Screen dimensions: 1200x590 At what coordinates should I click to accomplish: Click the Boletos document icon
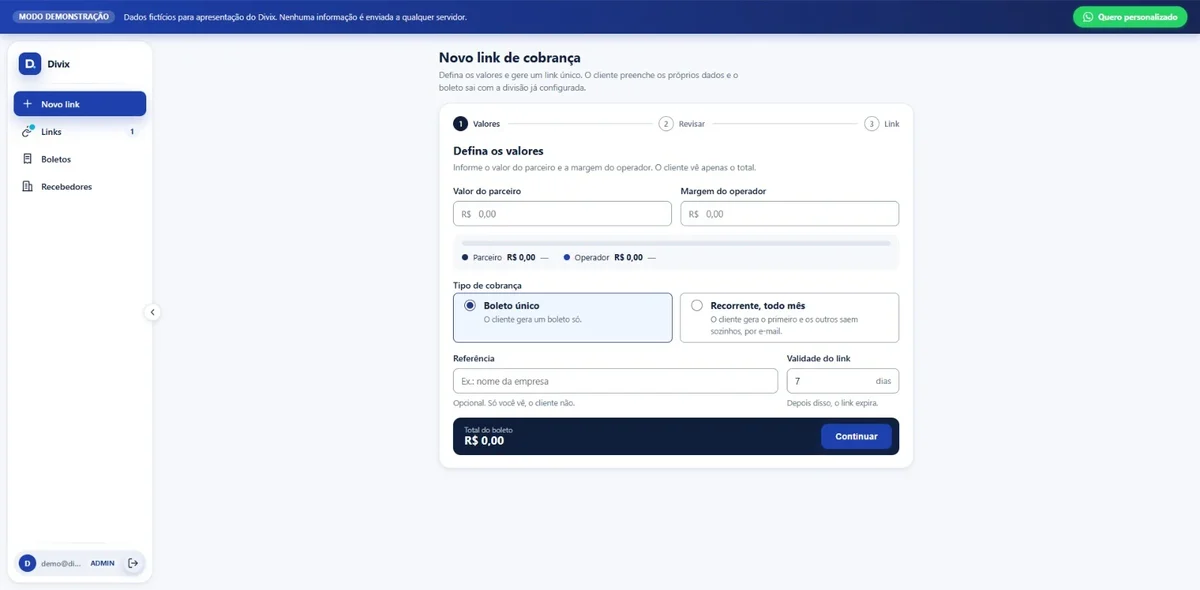[x=28, y=159]
